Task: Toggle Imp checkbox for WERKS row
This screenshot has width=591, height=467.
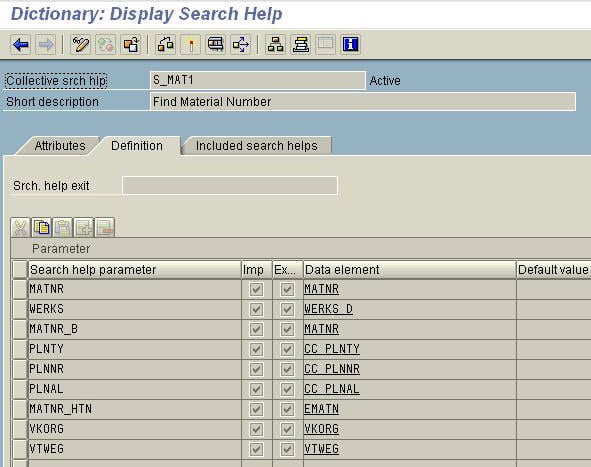Action: click(x=256, y=309)
